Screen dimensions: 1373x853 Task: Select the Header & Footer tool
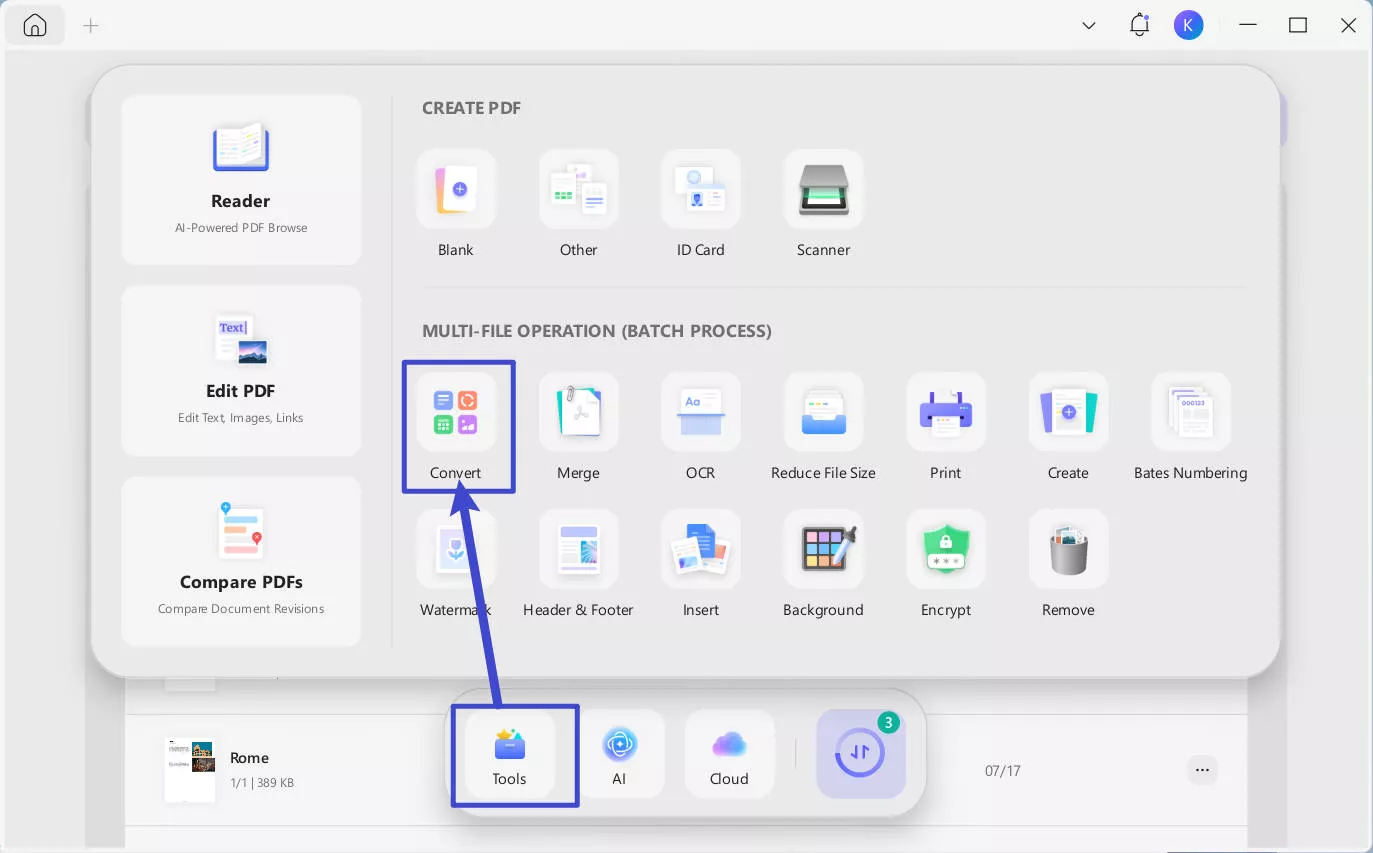[578, 549]
